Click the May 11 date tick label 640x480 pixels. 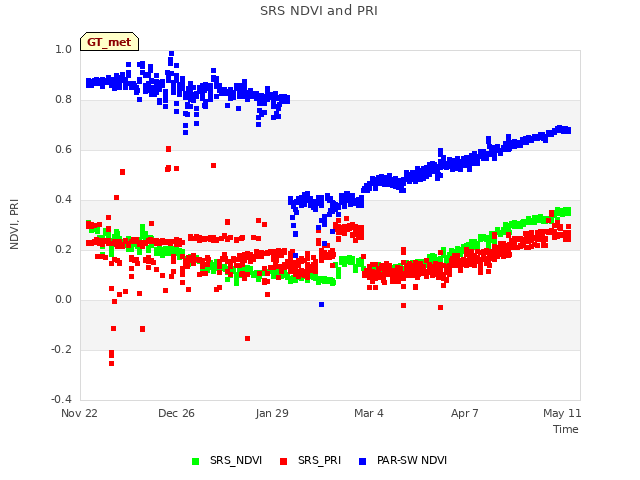562,413
